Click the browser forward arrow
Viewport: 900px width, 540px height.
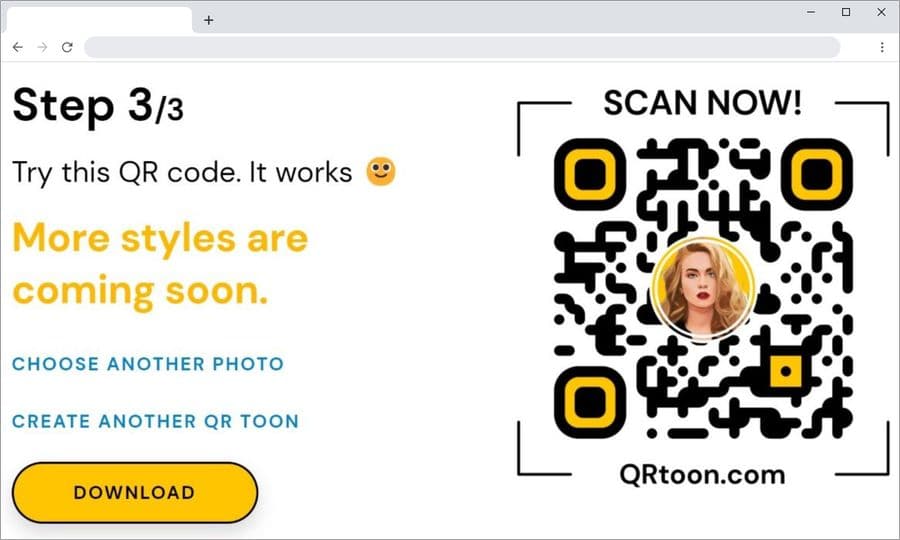click(42, 47)
